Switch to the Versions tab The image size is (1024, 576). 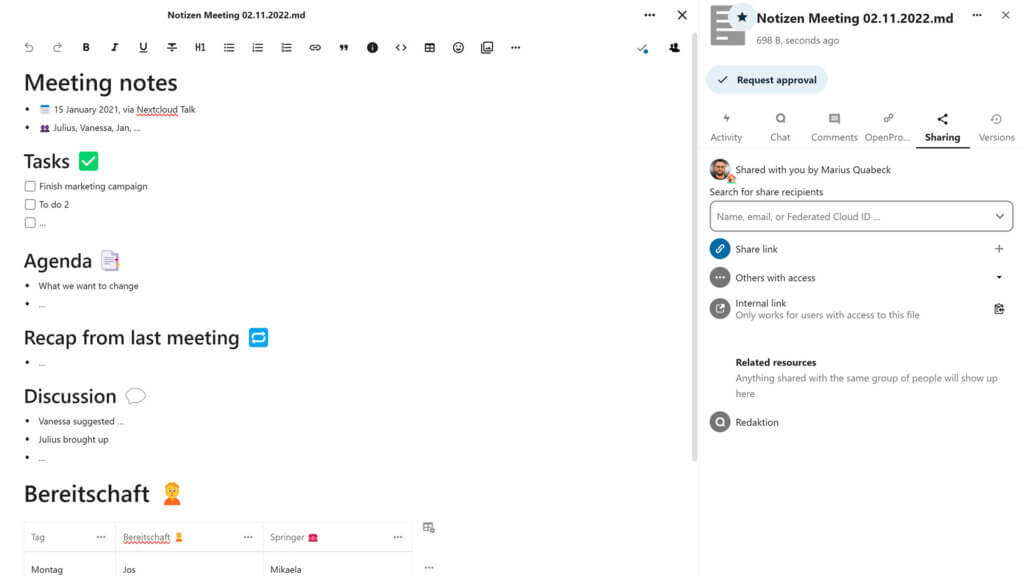(997, 127)
